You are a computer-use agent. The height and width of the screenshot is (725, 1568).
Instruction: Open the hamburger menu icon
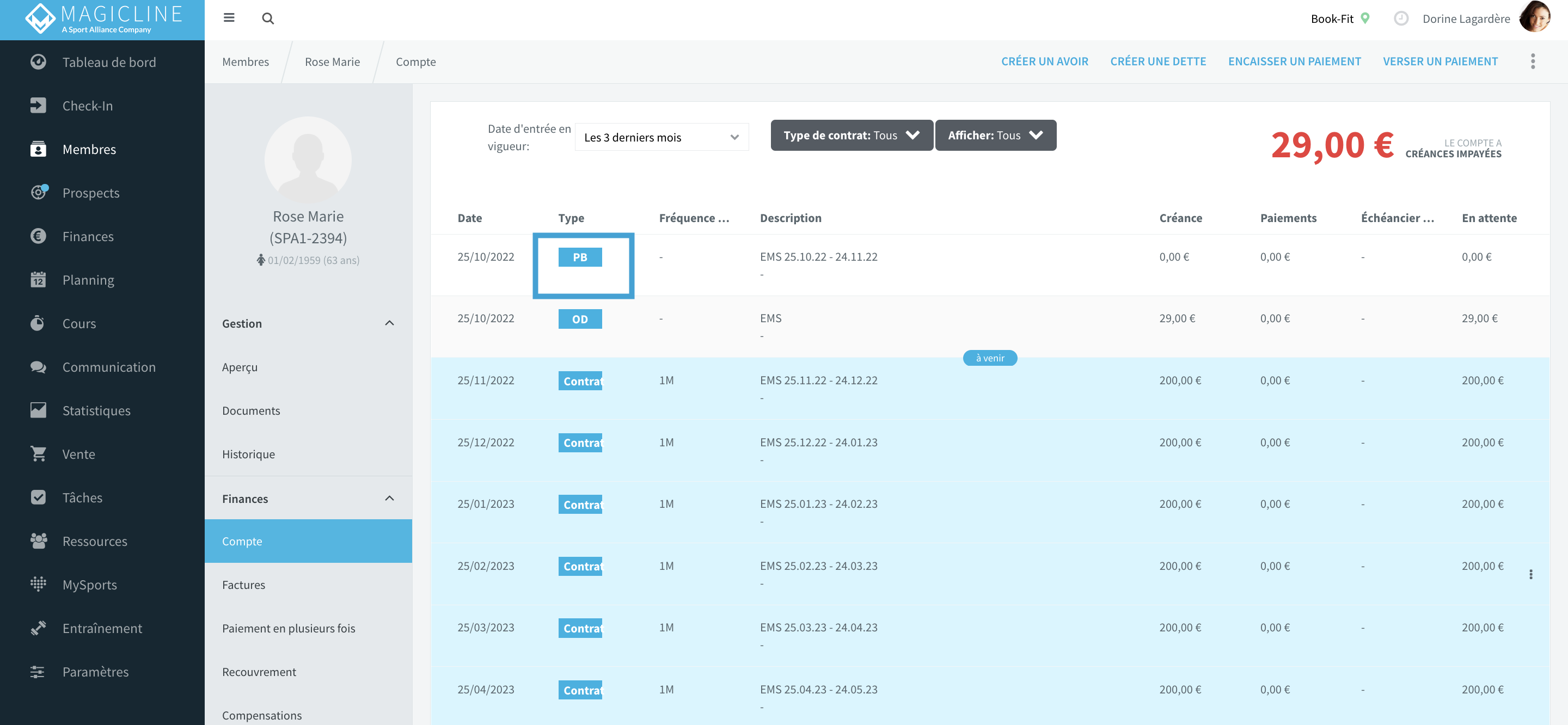[x=229, y=17]
